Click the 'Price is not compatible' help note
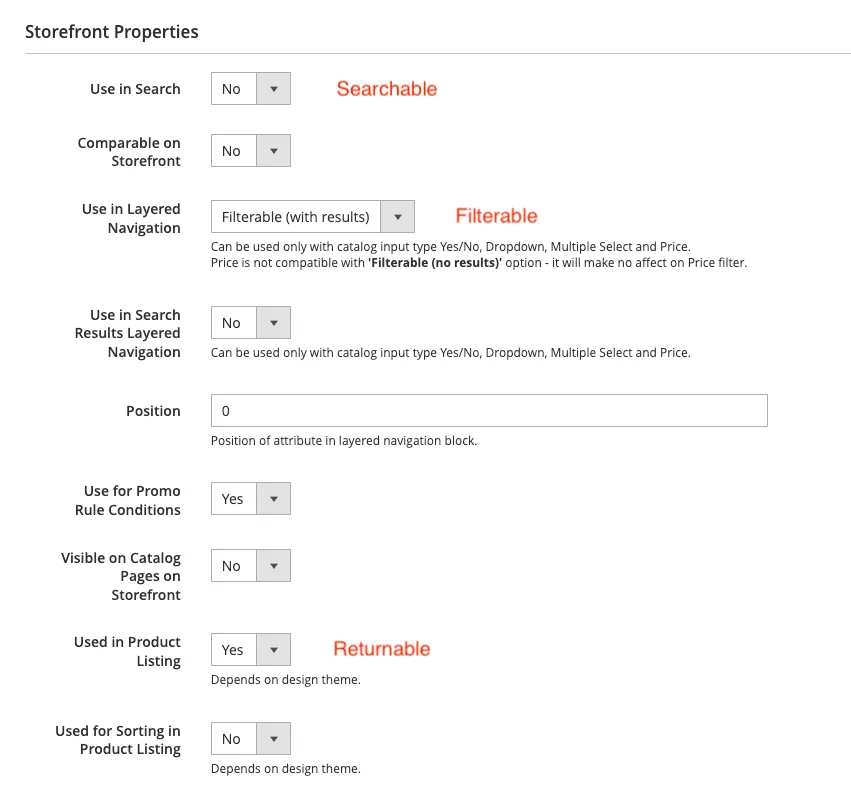 (x=479, y=263)
